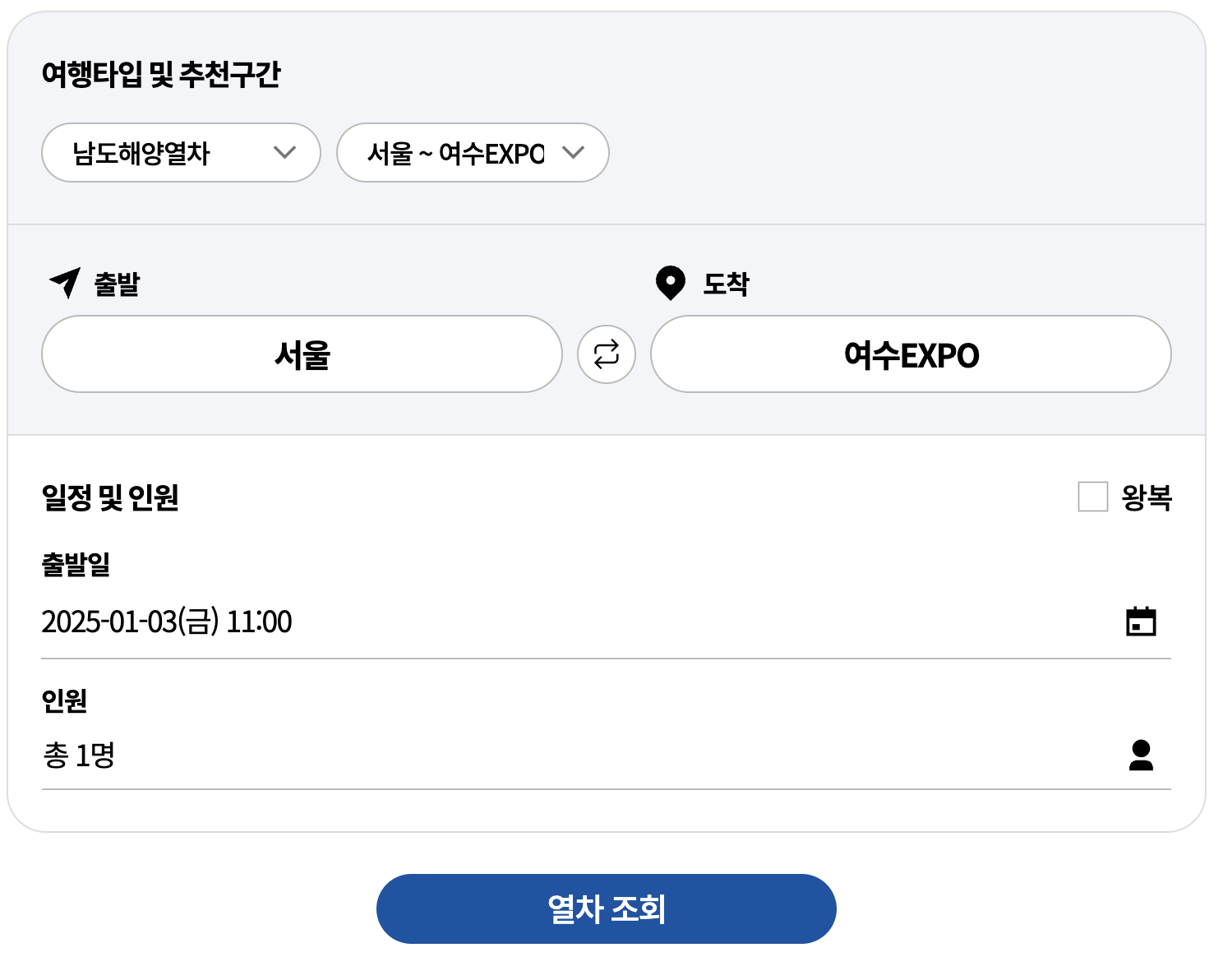The height and width of the screenshot is (980, 1223).
Task: Click the person silhouette next to 총 1명
Action: [1141, 756]
